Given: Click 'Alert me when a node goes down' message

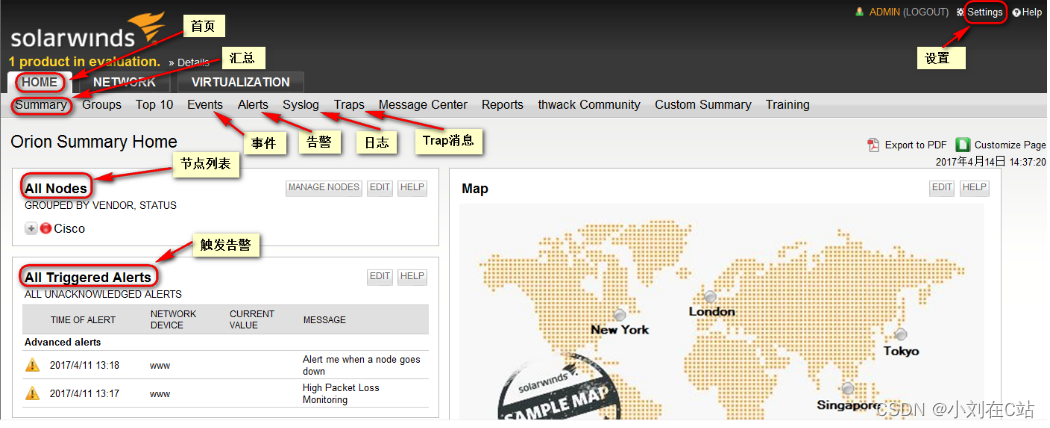Looking at the screenshot, I should pyautogui.click(x=362, y=365).
